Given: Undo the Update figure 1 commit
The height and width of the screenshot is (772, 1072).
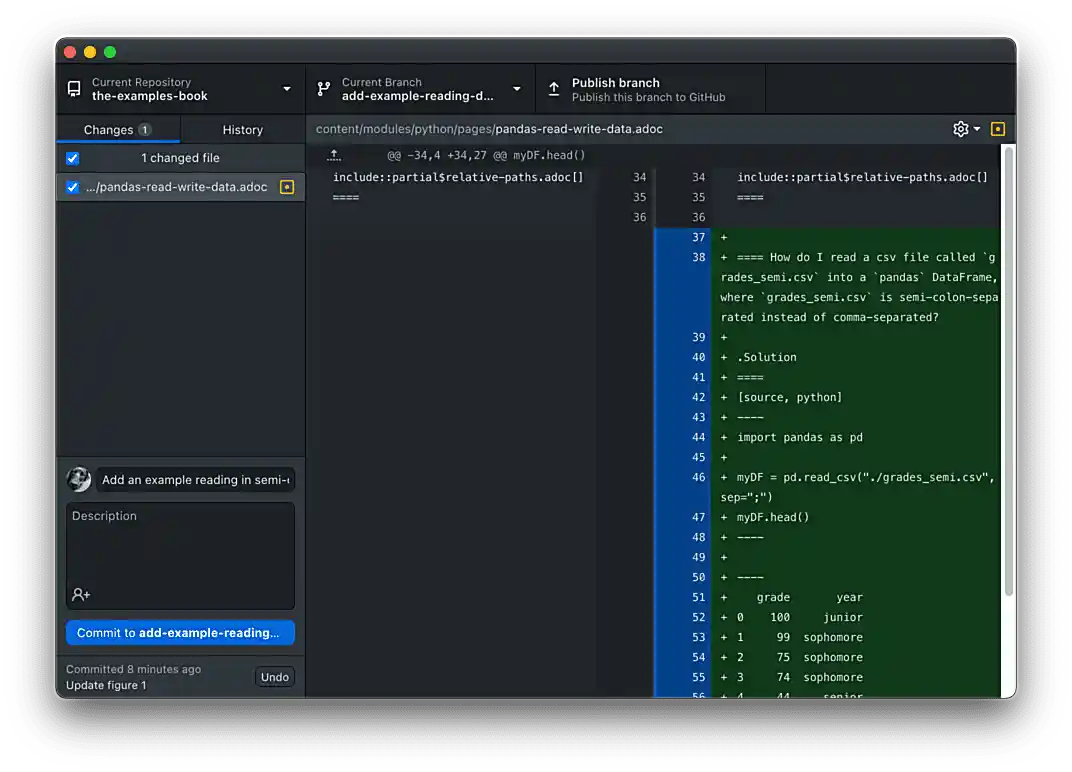Looking at the screenshot, I should pos(274,677).
